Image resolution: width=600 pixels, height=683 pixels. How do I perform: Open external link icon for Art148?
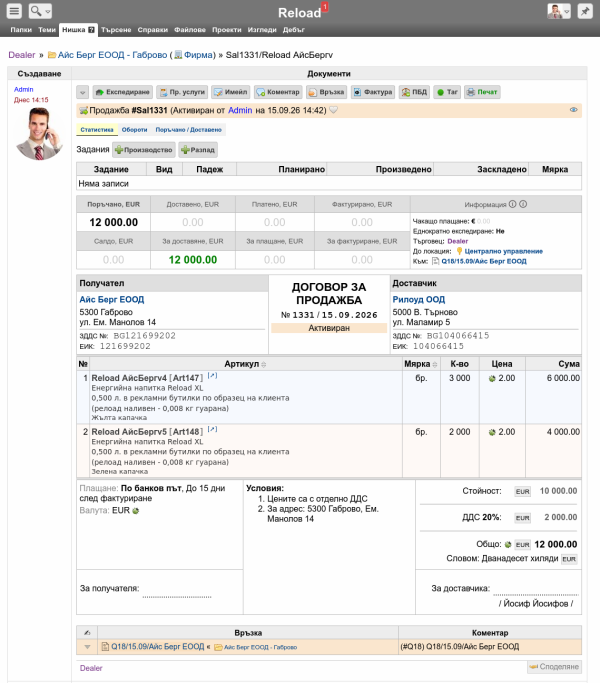pyautogui.click(x=212, y=429)
